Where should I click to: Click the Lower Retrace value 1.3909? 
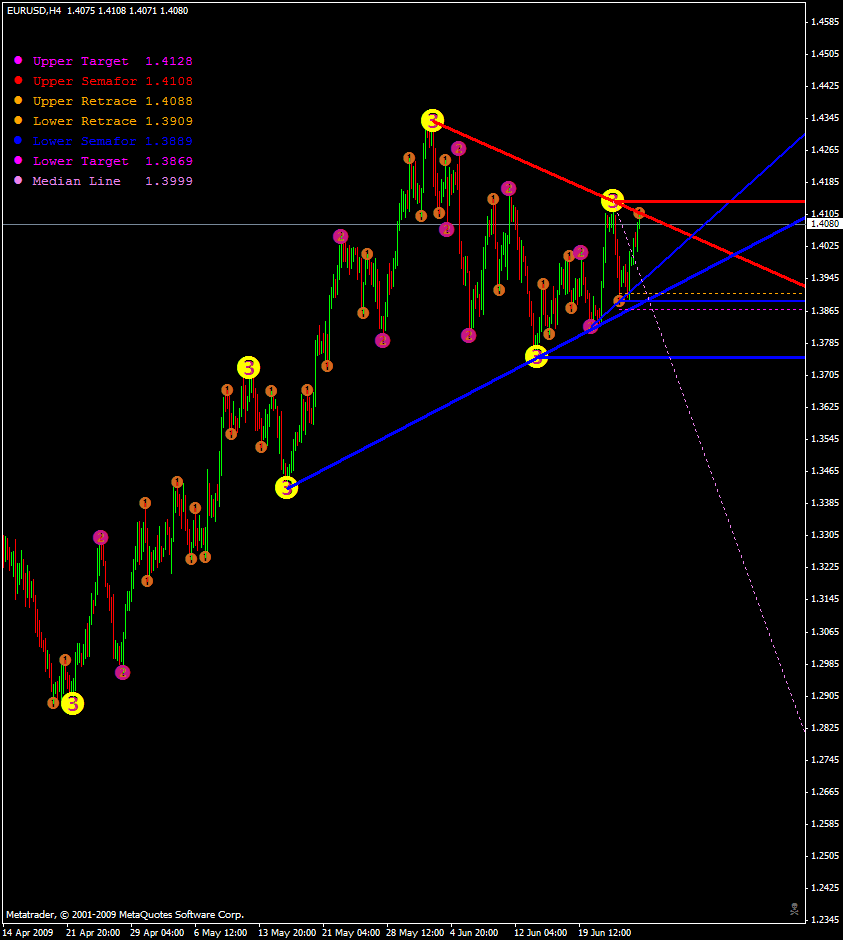coord(169,121)
